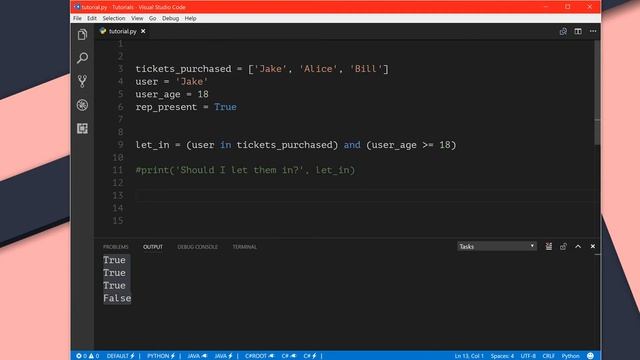
Task: Select the Python language mode
Action: pyautogui.click(x=570, y=356)
